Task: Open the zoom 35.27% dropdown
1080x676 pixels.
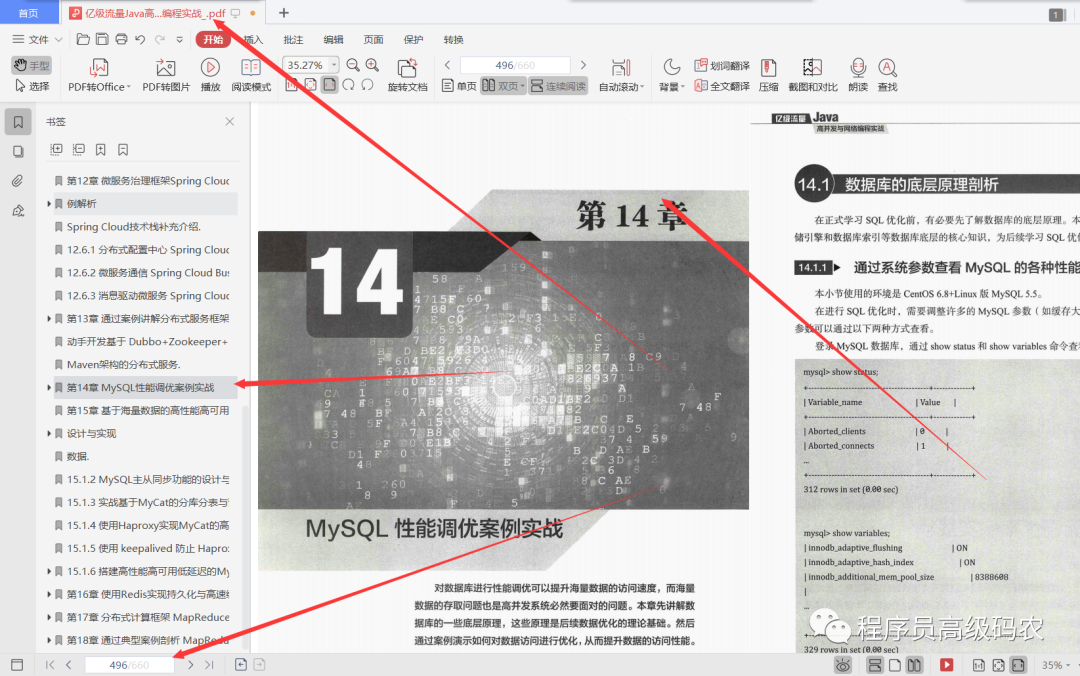Action: point(334,65)
